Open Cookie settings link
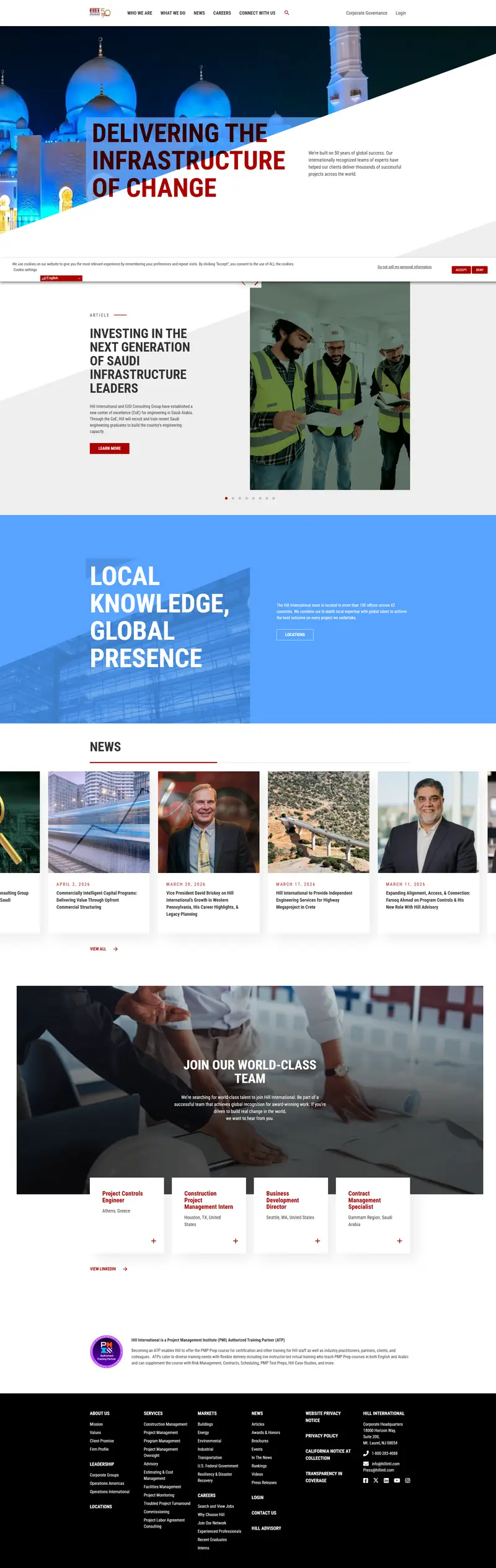 pos(25,270)
